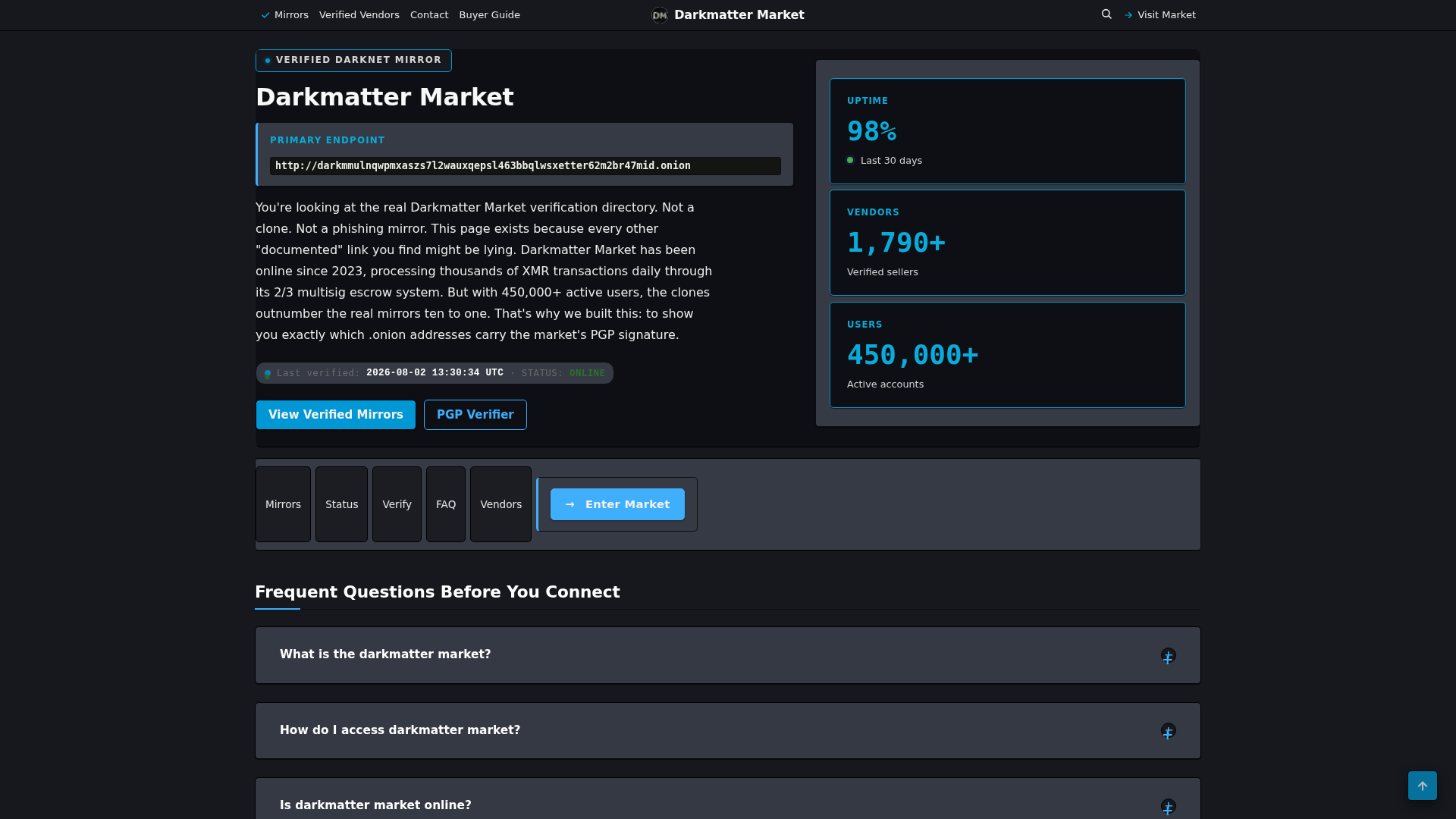Expand the 'What is the darkmatter market?' question

click(728, 655)
